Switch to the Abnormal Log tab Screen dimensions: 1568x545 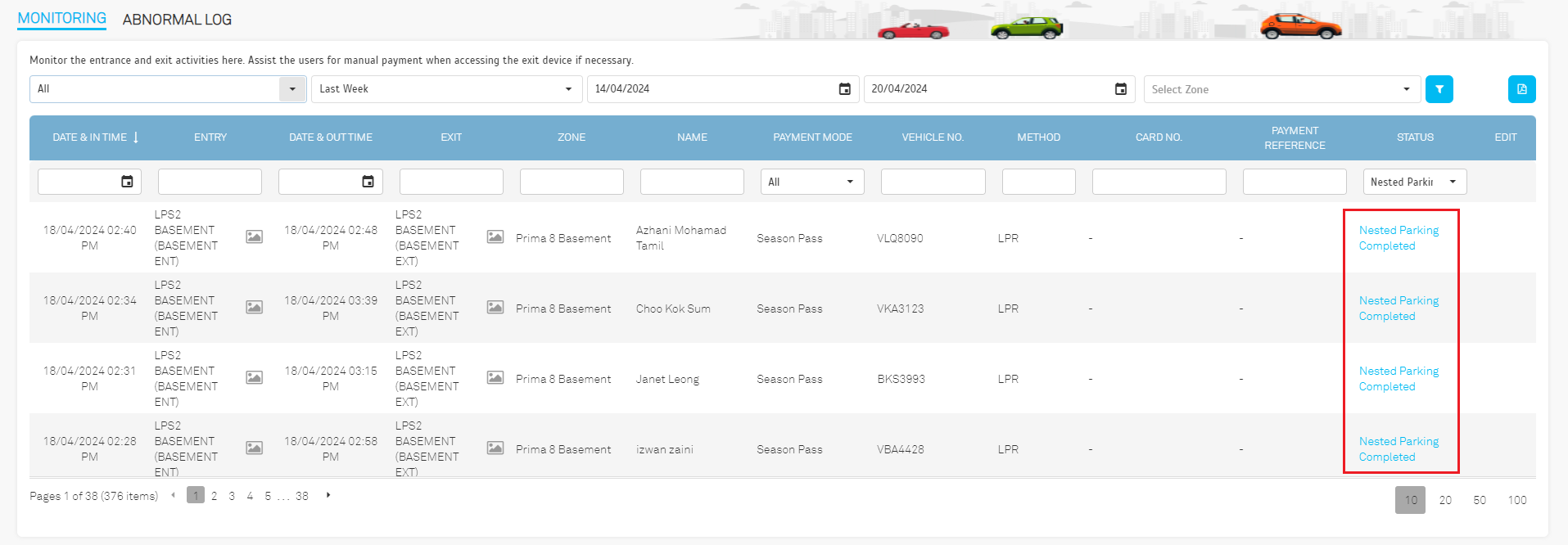click(177, 20)
